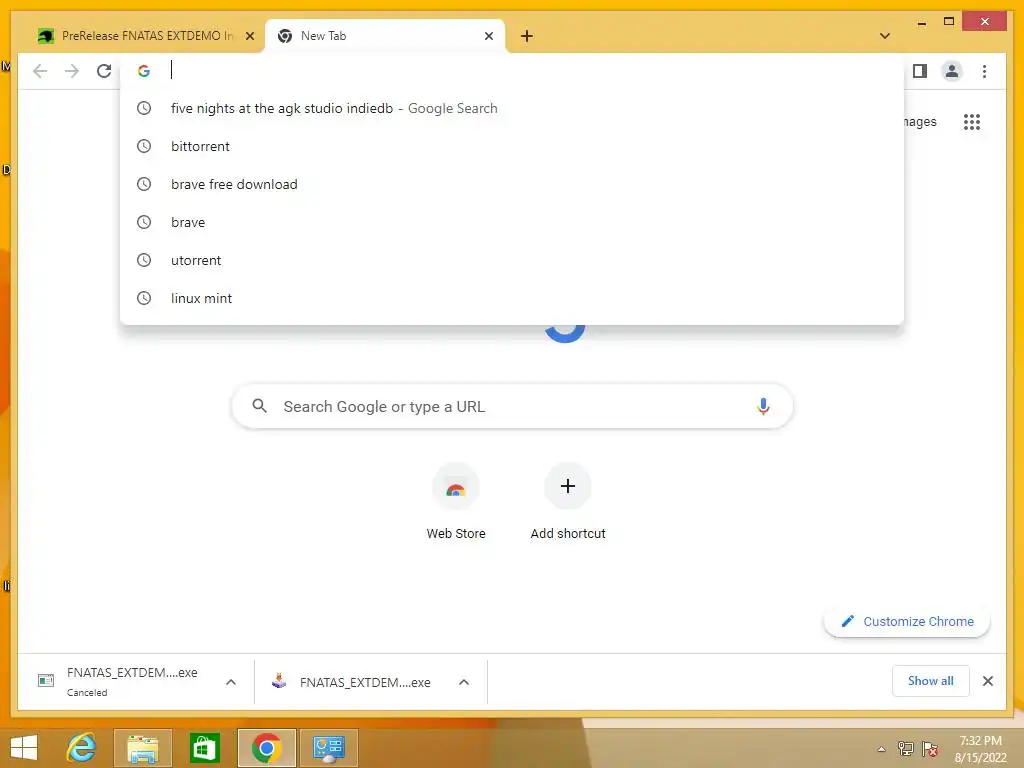The image size is (1024, 768).
Task: Click the Action Center flag icon
Action: click(x=930, y=748)
